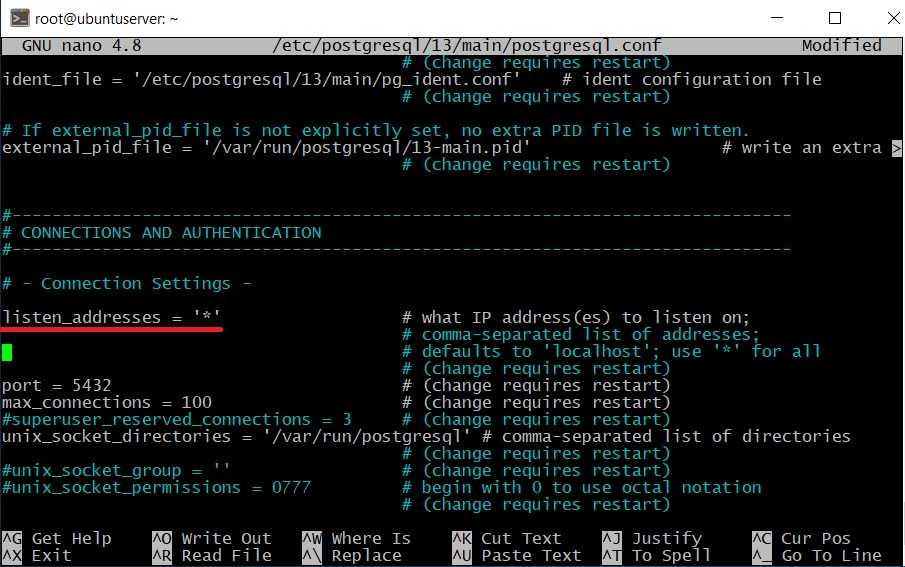Click the ^W Where Is shortcut
This screenshot has width=905, height=567.
pos(355,538)
